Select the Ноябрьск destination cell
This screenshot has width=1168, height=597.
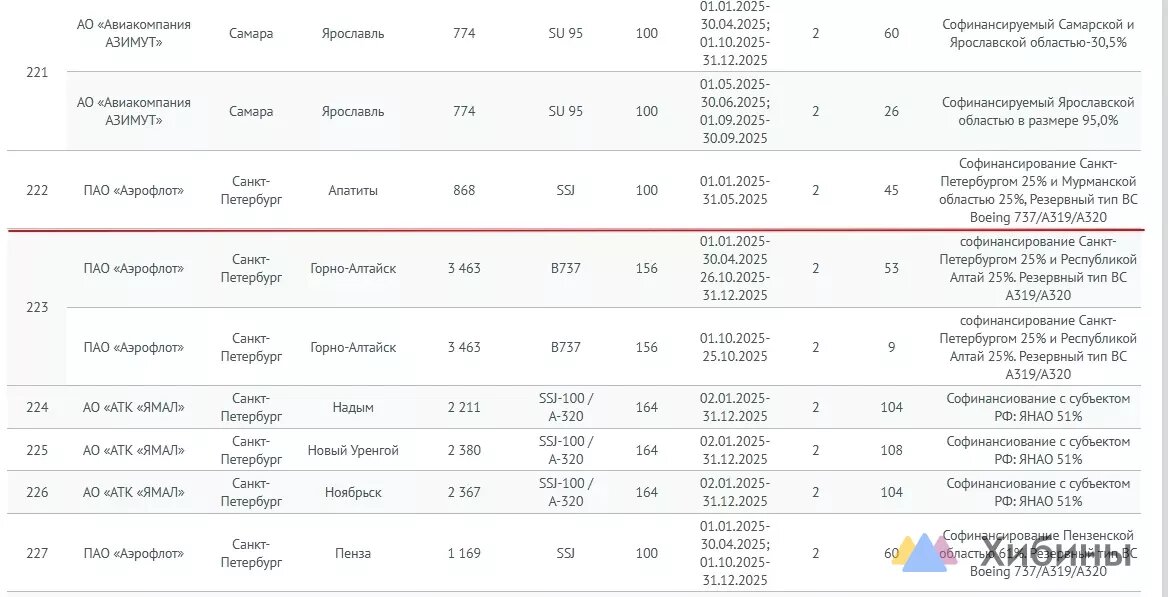coord(353,492)
